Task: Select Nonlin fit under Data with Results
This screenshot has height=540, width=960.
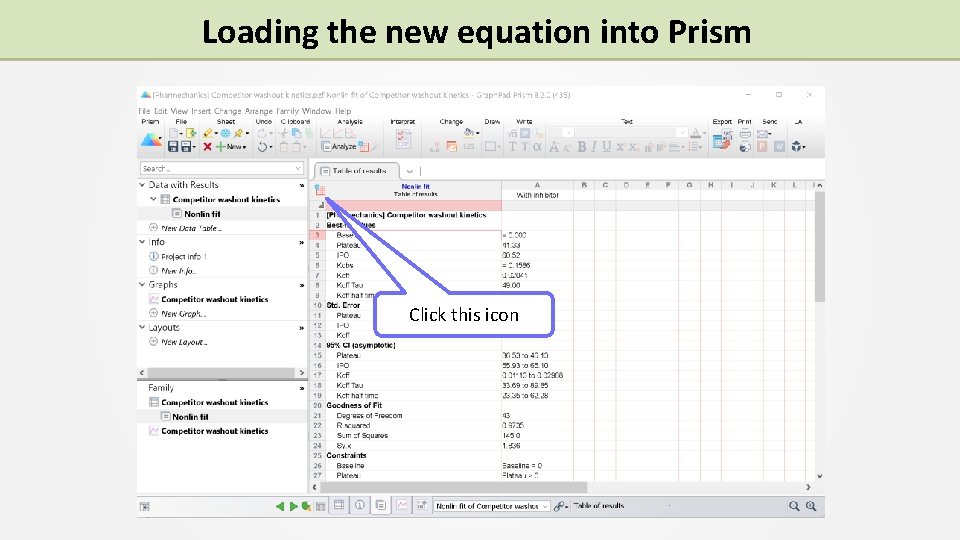Action: pos(202,214)
